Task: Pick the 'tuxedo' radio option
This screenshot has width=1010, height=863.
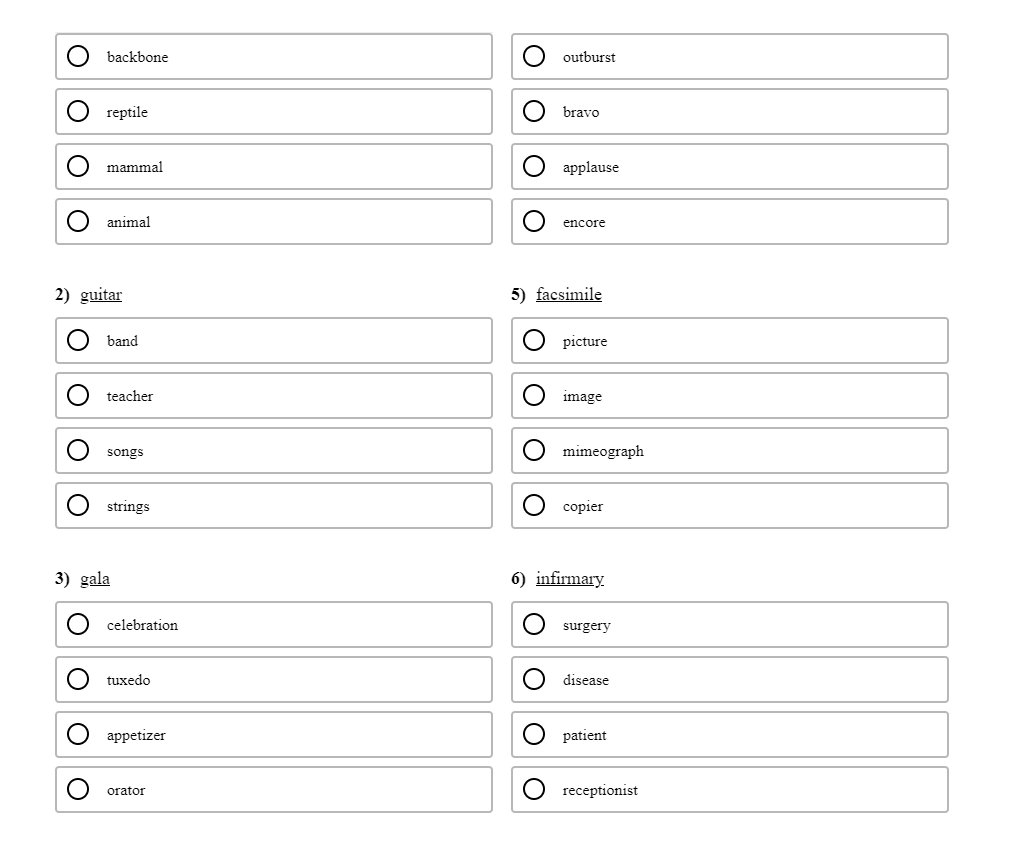Action: [78, 679]
